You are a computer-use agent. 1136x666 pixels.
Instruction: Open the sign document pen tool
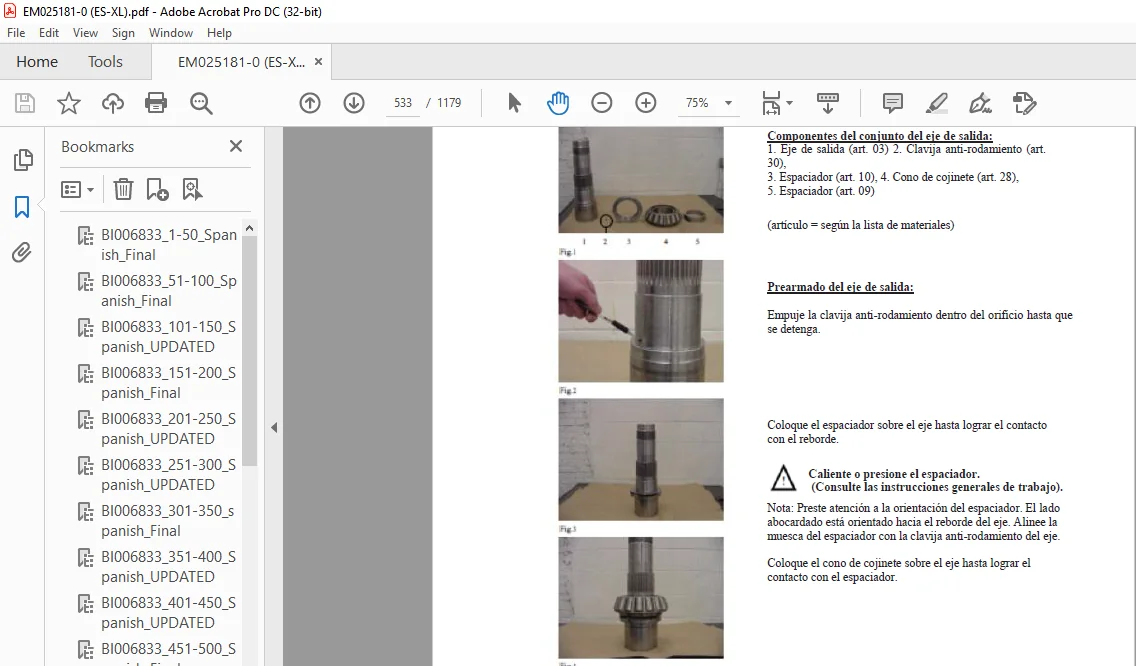coord(980,103)
